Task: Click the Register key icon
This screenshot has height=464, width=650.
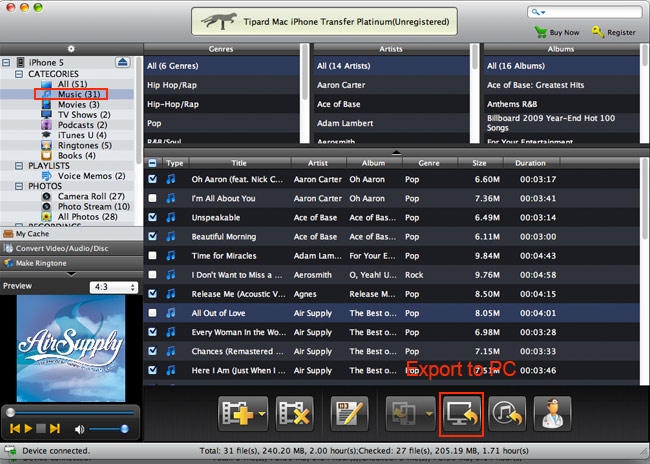Action: (597, 32)
